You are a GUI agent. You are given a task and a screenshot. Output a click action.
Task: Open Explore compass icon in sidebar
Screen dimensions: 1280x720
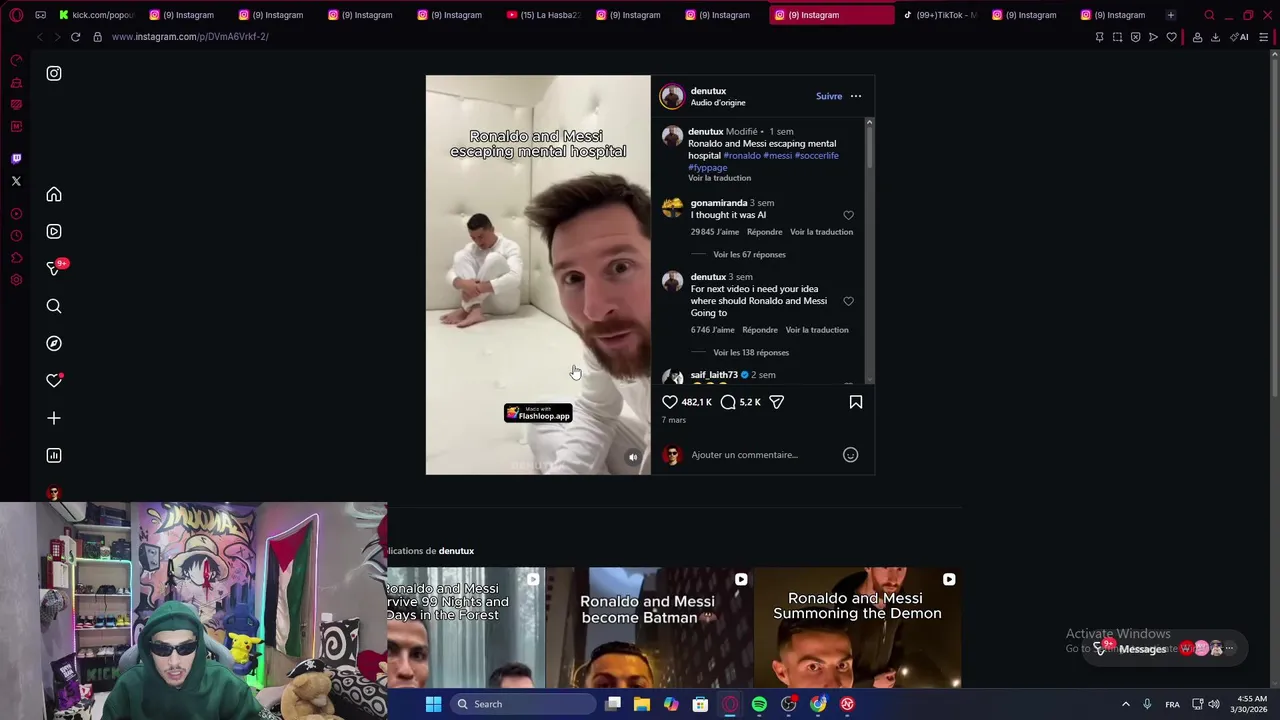coord(54,343)
